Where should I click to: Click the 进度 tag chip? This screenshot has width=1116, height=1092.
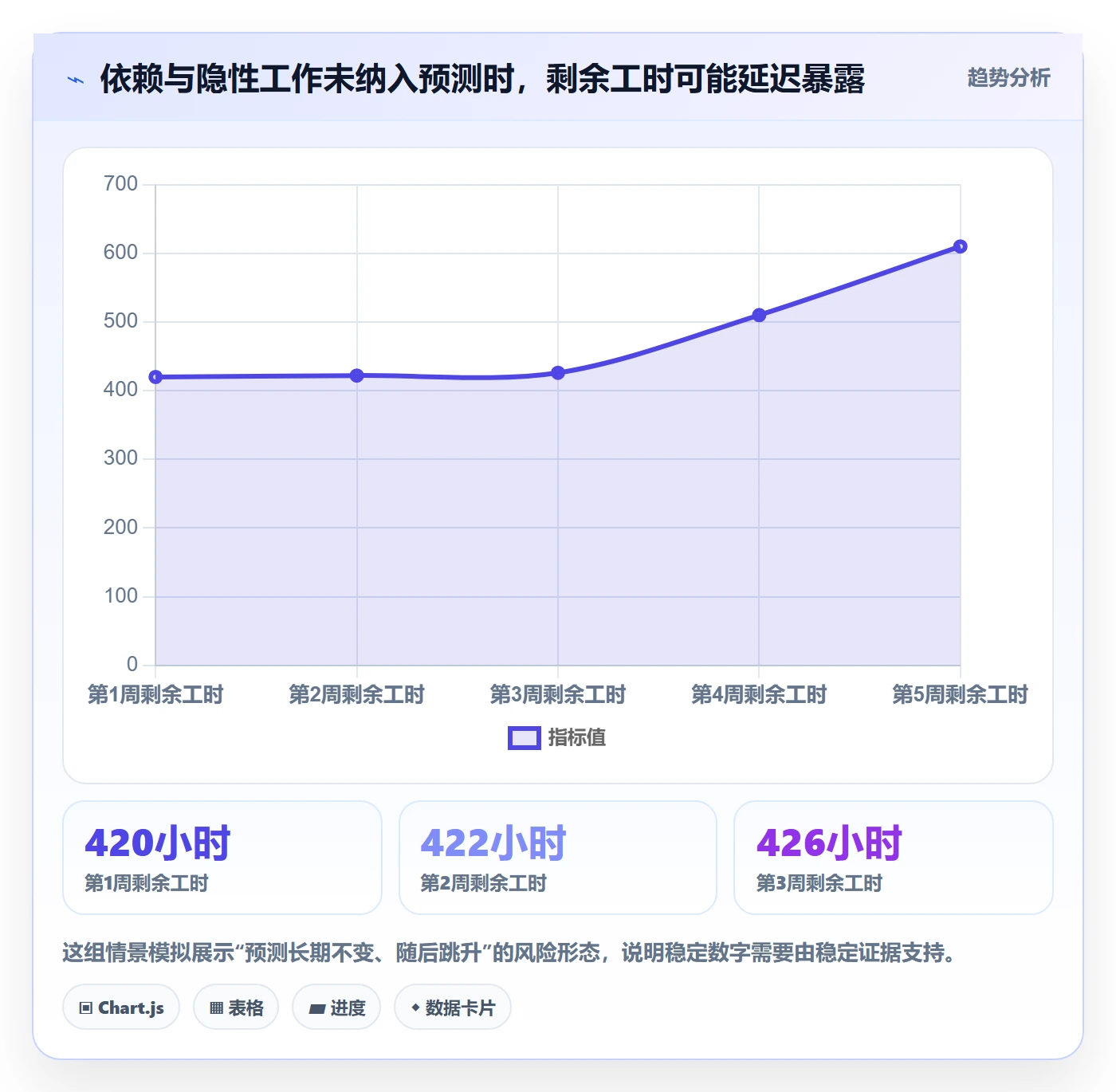point(336,1008)
